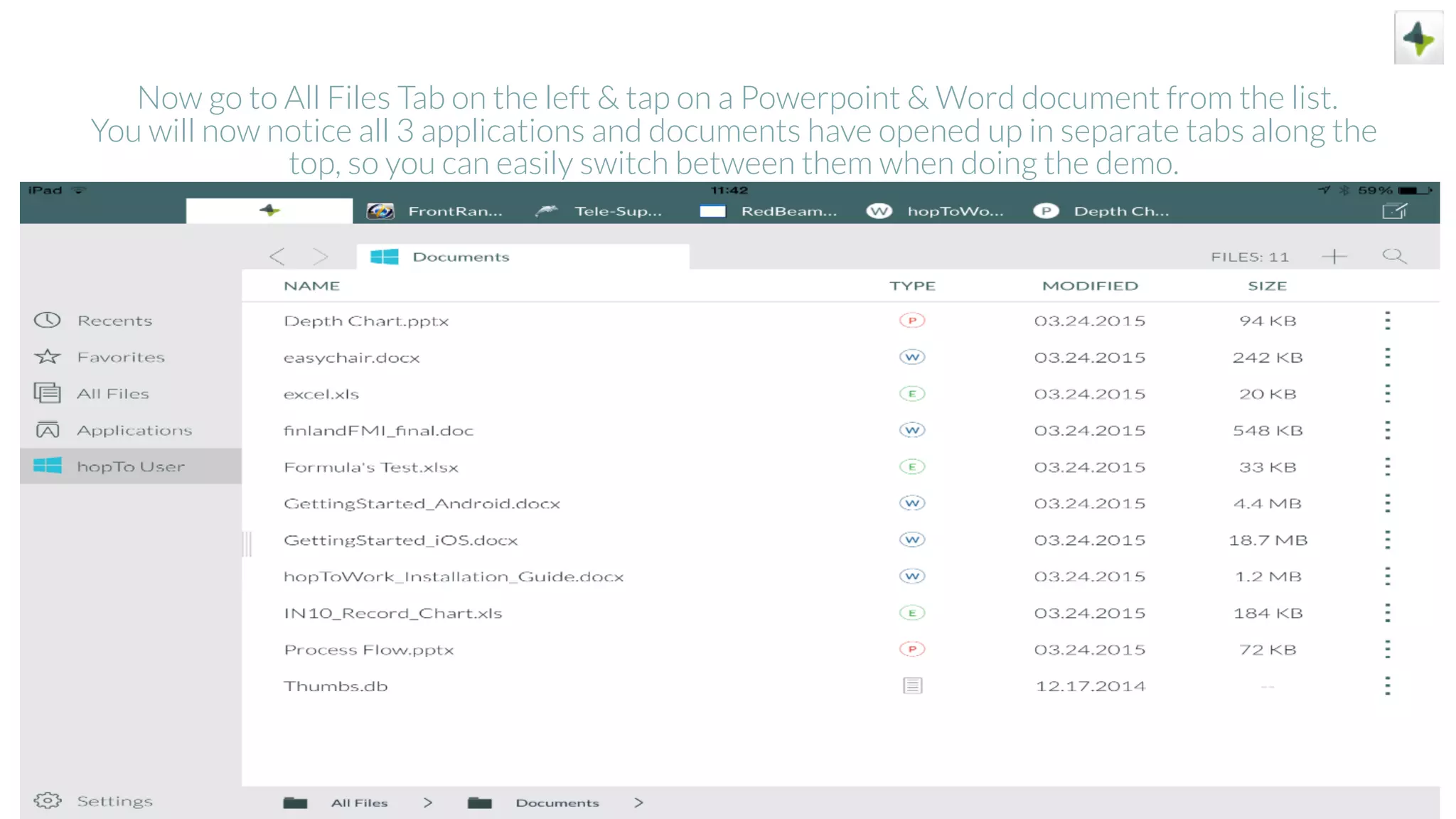Go back with the left arrow
1456x819 pixels.
(277, 257)
